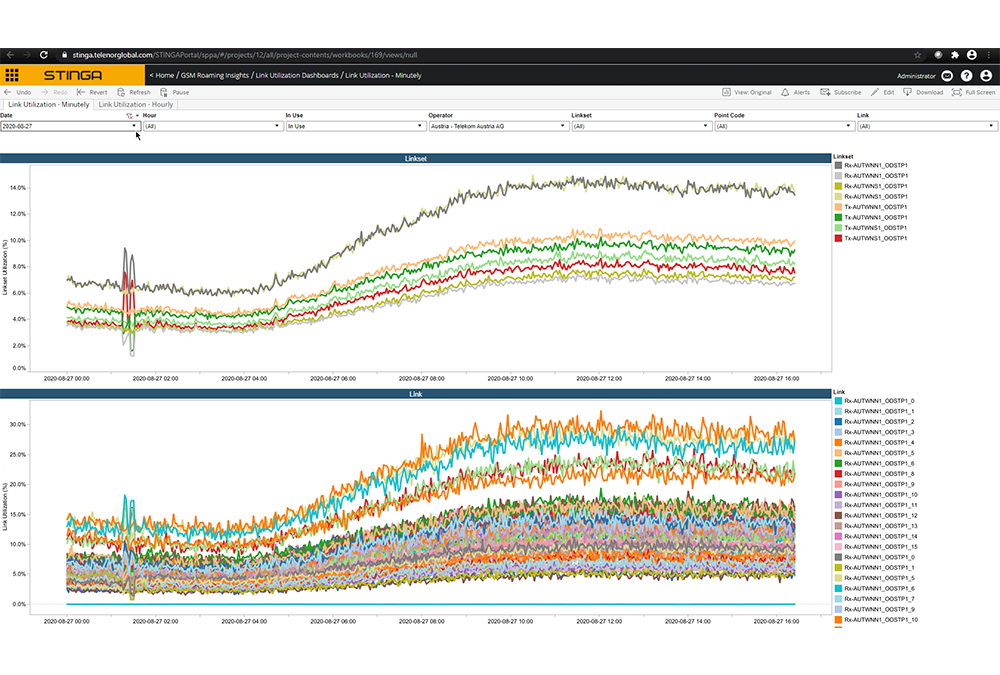Viewport: 1000px width, 675px height.
Task: Highlight the dark green Tx-AUTWNN1_OOSTP1 Linkset swatch
Action: (839, 218)
